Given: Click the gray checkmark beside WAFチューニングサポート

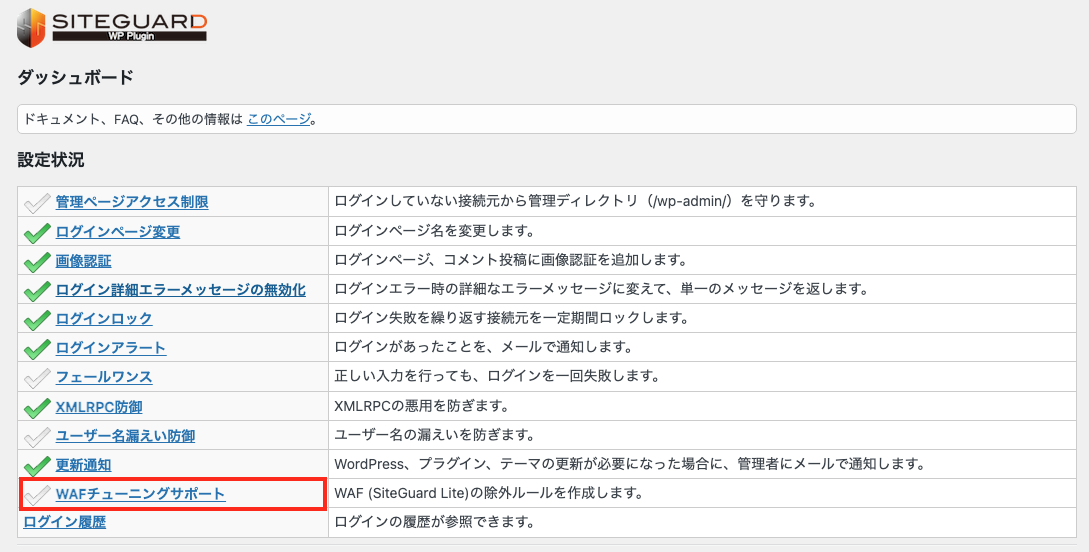Looking at the screenshot, I should click(x=37, y=495).
